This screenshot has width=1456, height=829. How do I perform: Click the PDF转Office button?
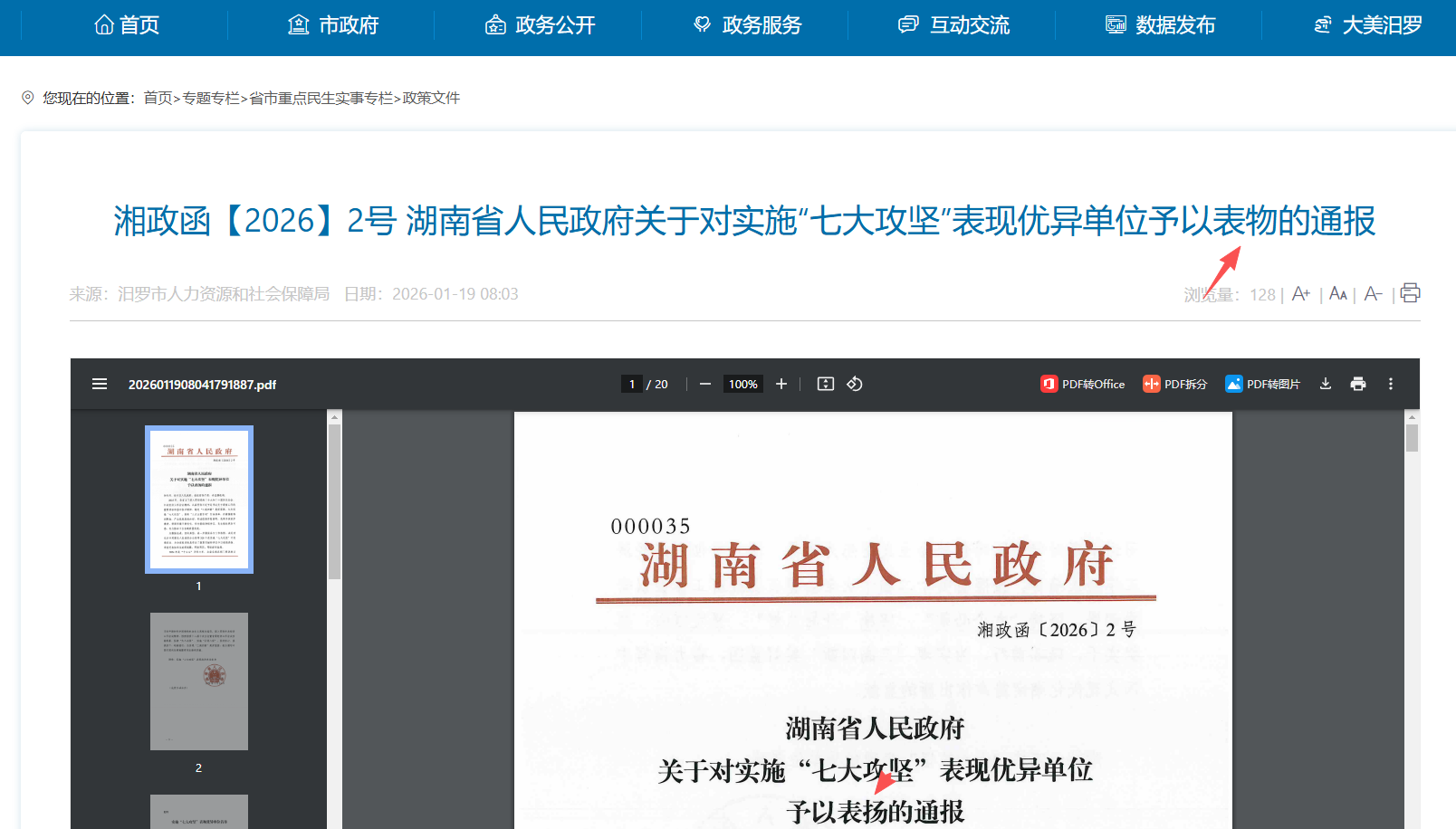[1083, 385]
